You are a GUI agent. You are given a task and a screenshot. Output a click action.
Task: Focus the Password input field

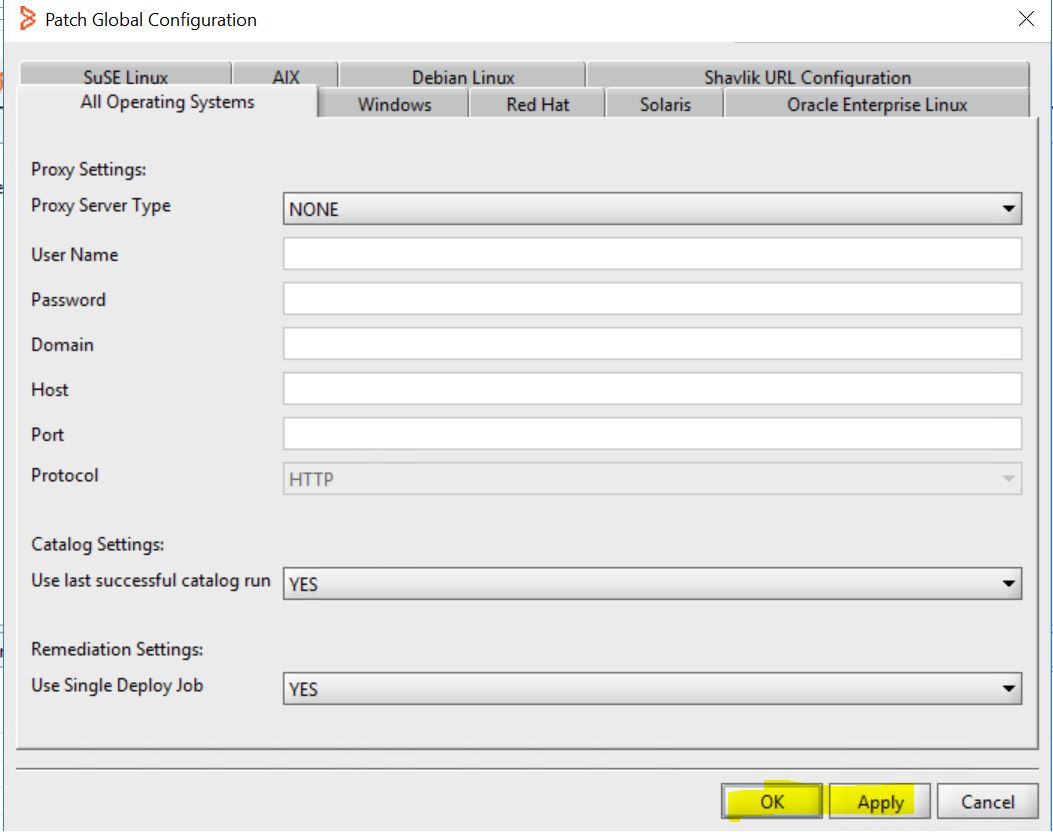pyautogui.click(x=652, y=299)
